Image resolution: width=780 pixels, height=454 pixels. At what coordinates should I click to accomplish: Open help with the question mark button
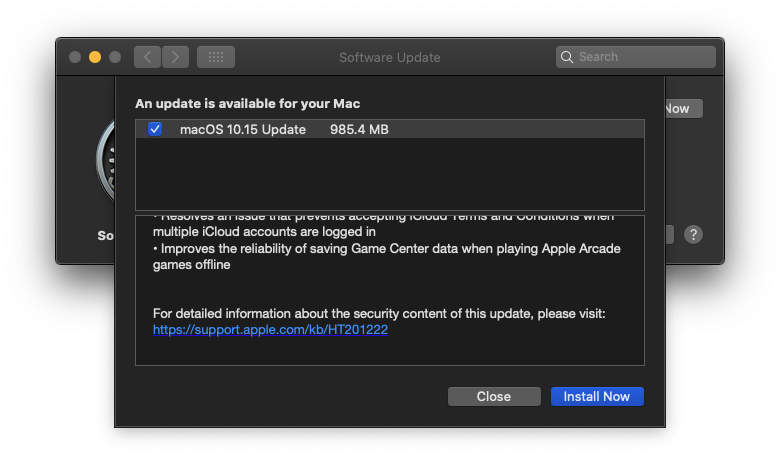[693, 235]
